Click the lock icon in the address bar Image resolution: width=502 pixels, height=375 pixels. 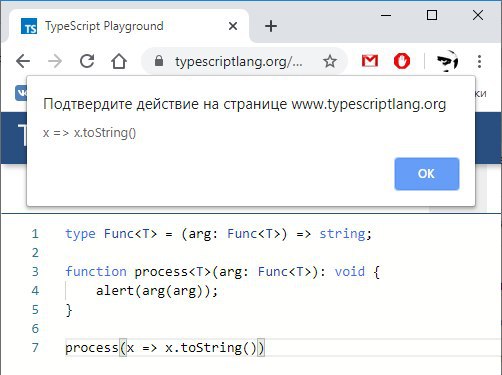pos(159,61)
